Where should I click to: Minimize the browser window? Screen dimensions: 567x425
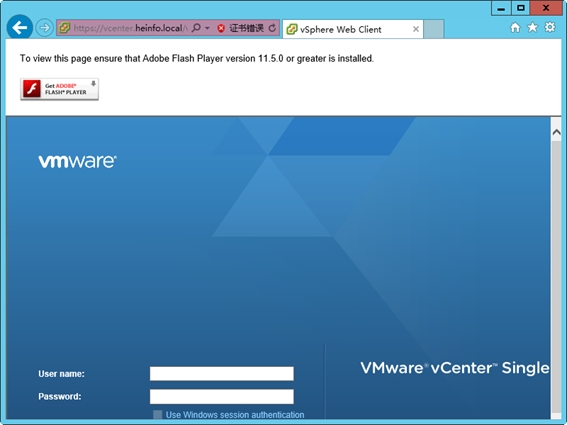pyautogui.click(x=501, y=8)
